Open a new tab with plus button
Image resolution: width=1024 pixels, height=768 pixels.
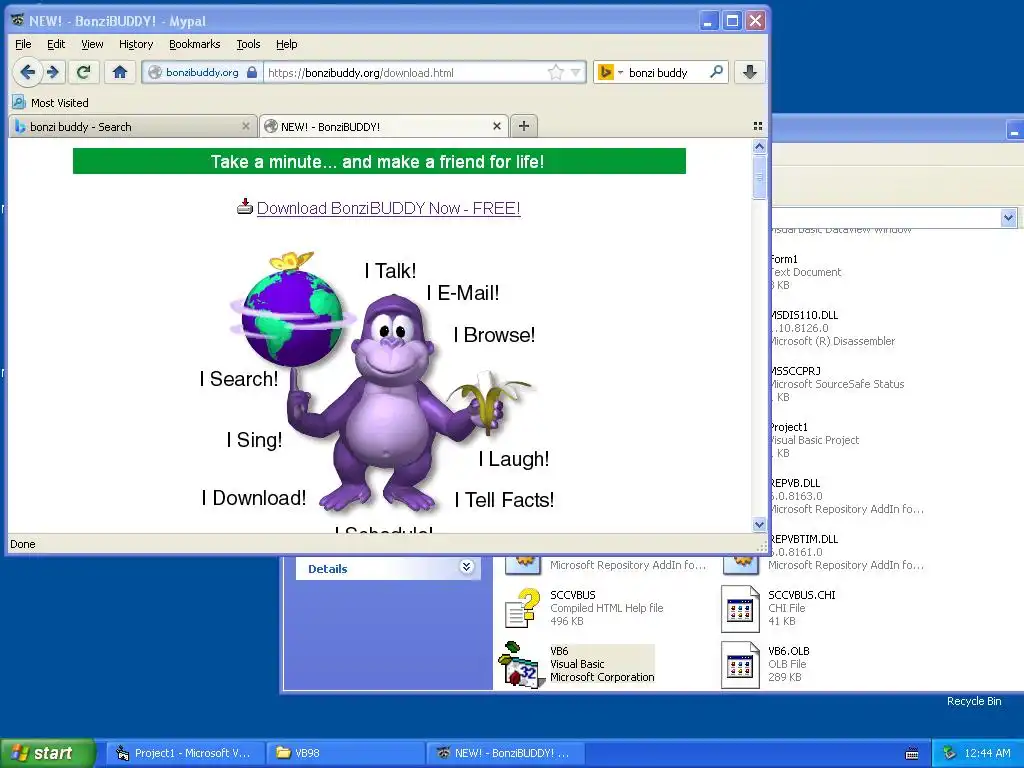click(x=524, y=126)
